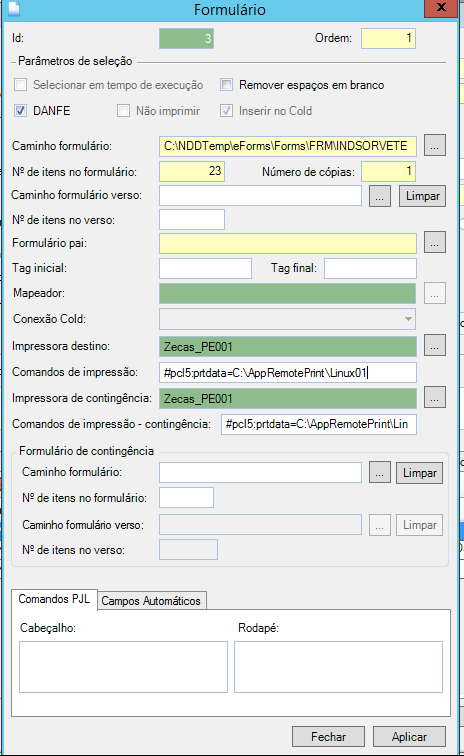Switch to the Campos Automáticos tab

(x=151, y=601)
